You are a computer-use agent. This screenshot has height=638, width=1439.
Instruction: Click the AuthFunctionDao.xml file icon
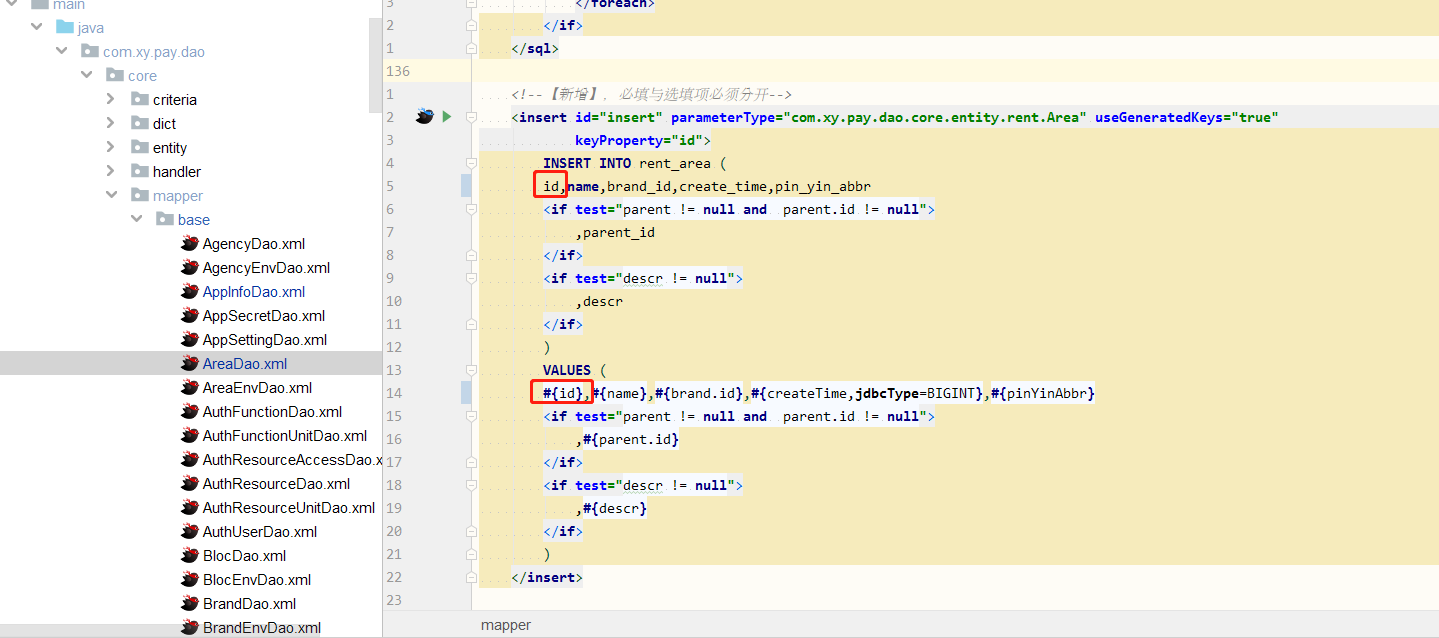point(189,411)
